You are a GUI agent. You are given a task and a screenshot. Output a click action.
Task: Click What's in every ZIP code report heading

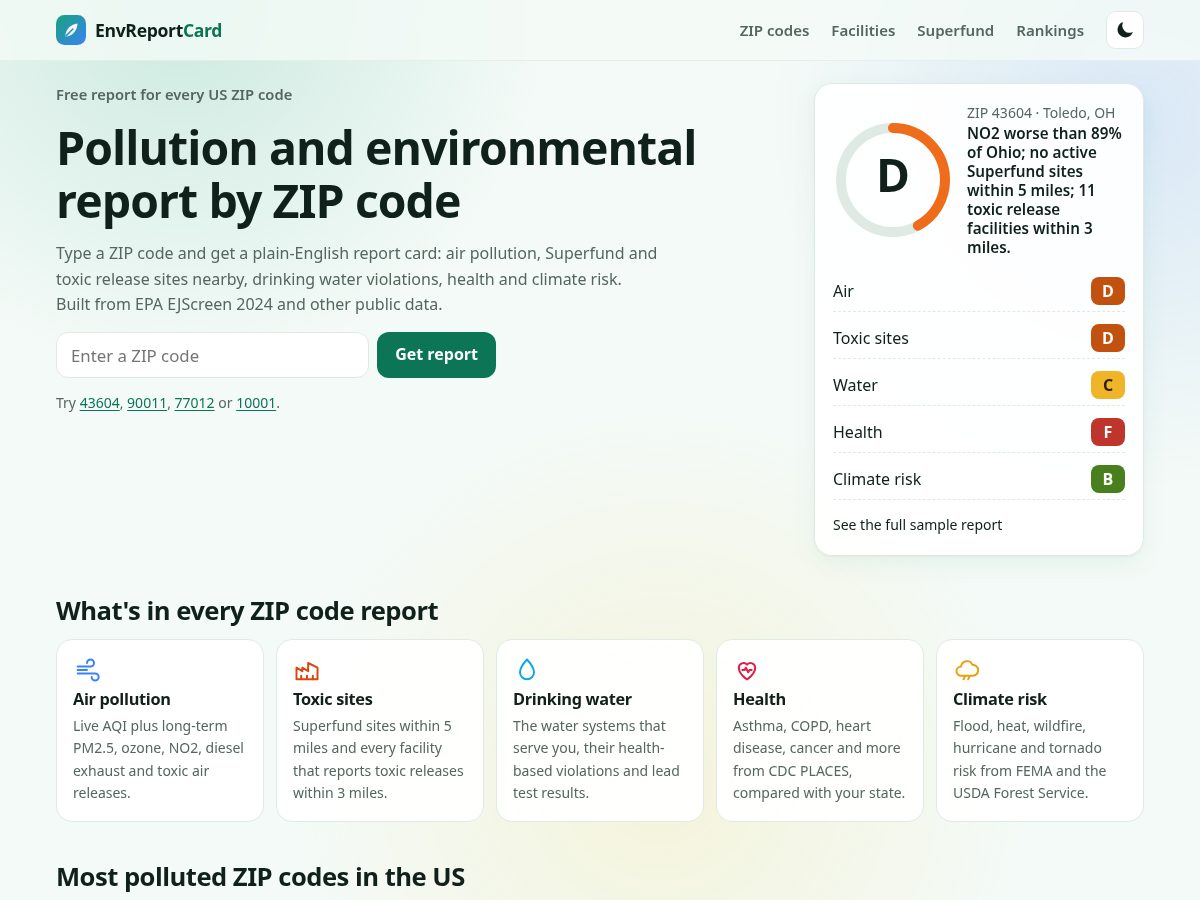(247, 611)
